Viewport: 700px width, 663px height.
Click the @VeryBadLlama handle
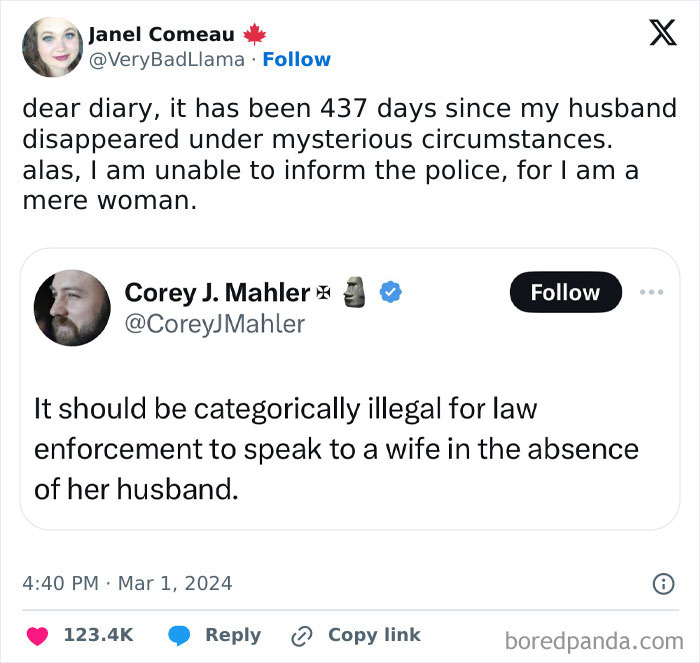[x=167, y=59]
